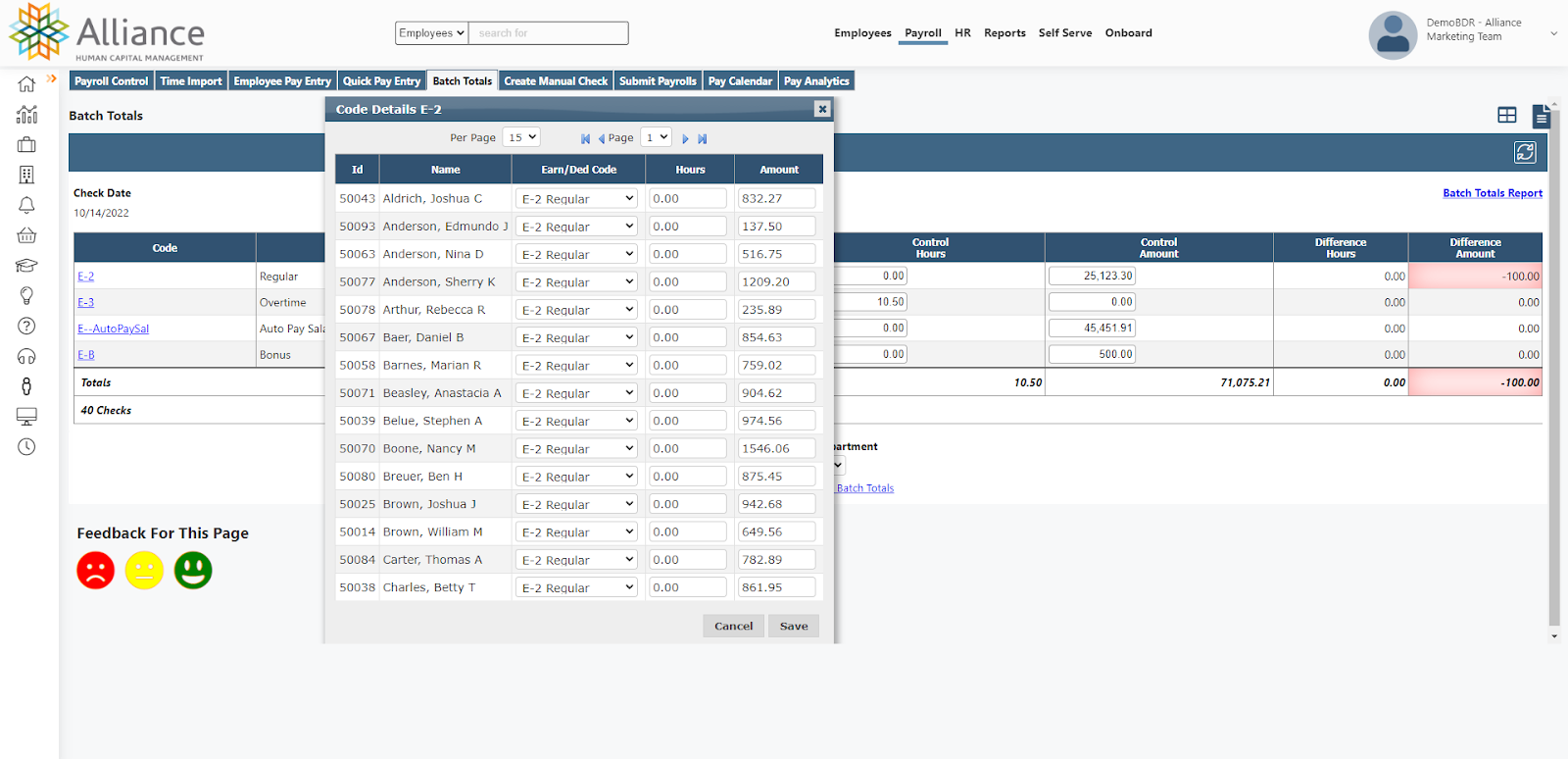Viewport: 1568px width, 759px height.
Task: Click the document report icon
Action: [1541, 117]
